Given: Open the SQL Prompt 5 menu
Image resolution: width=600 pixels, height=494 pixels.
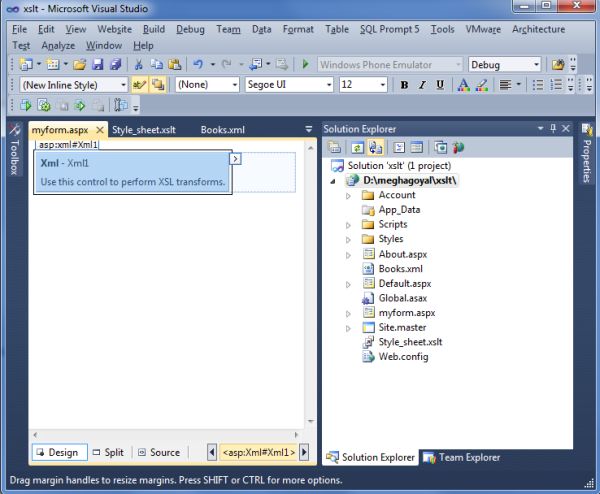Looking at the screenshot, I should [389, 29].
